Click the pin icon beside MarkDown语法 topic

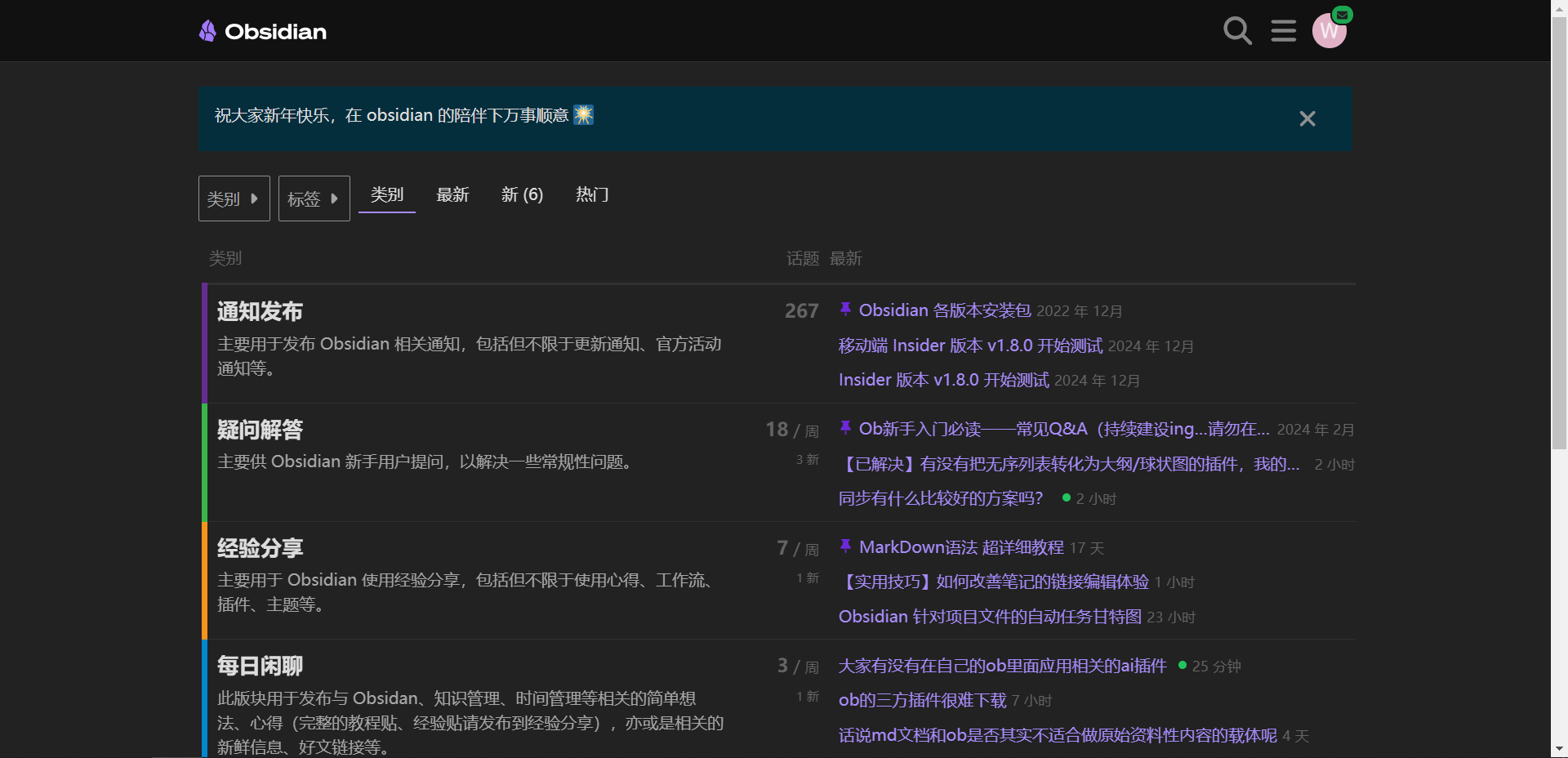pyautogui.click(x=845, y=546)
